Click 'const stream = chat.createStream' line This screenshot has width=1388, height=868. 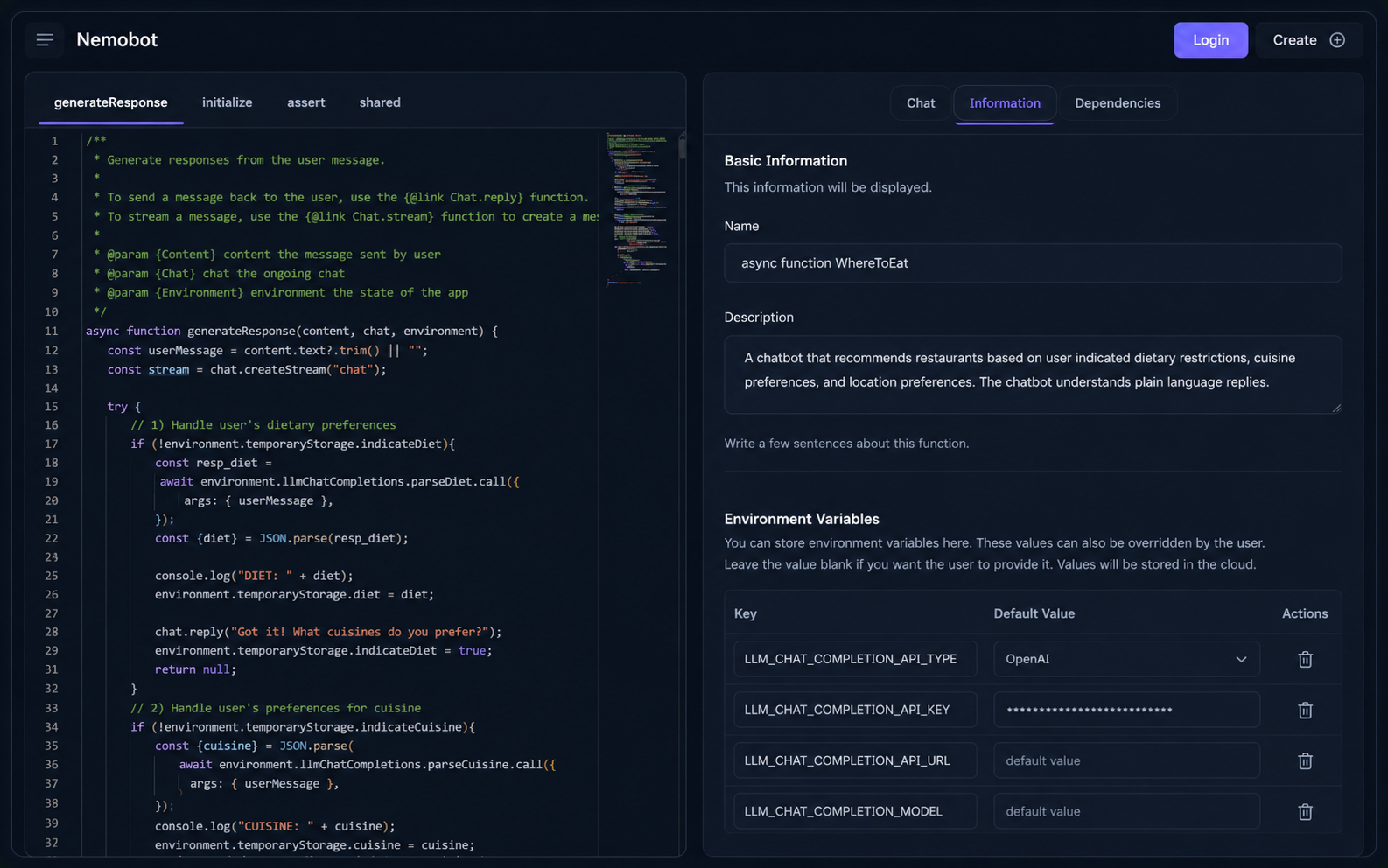[246, 370]
